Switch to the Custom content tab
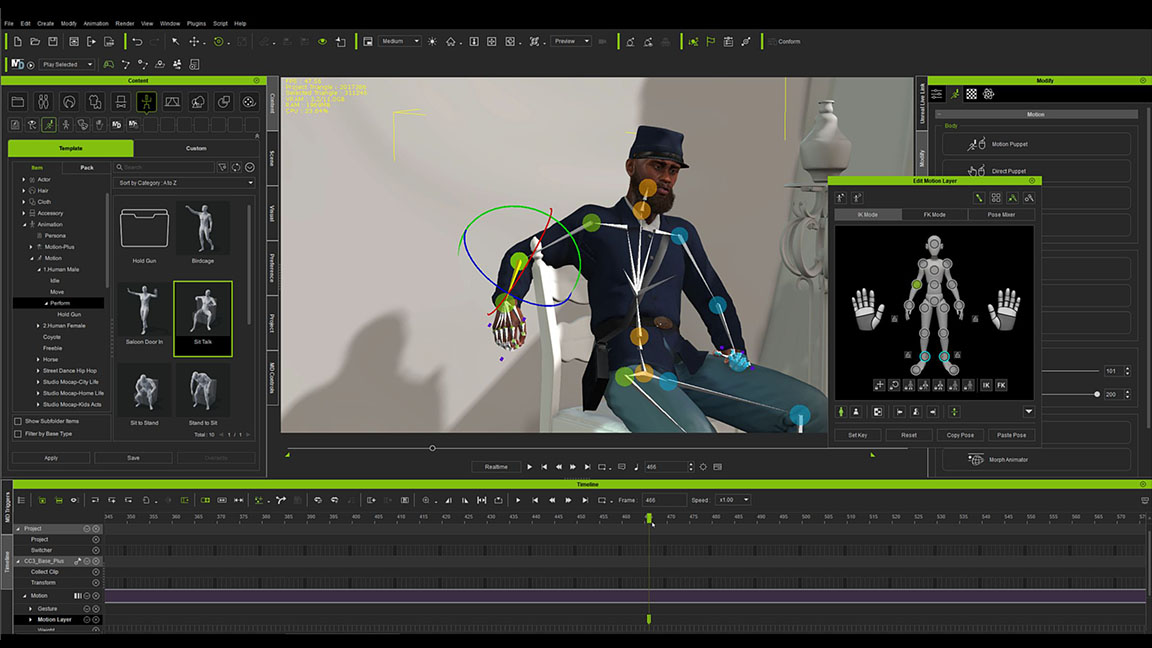Viewport: 1152px width, 648px height. [196, 148]
